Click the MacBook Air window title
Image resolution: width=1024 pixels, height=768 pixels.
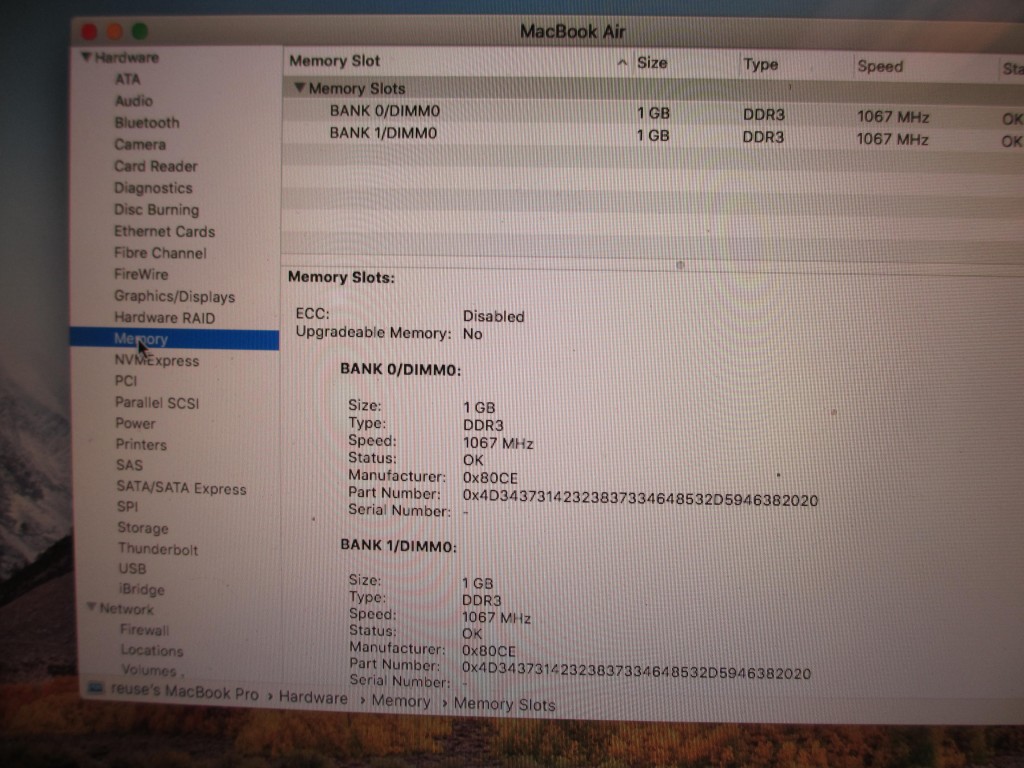tap(573, 31)
